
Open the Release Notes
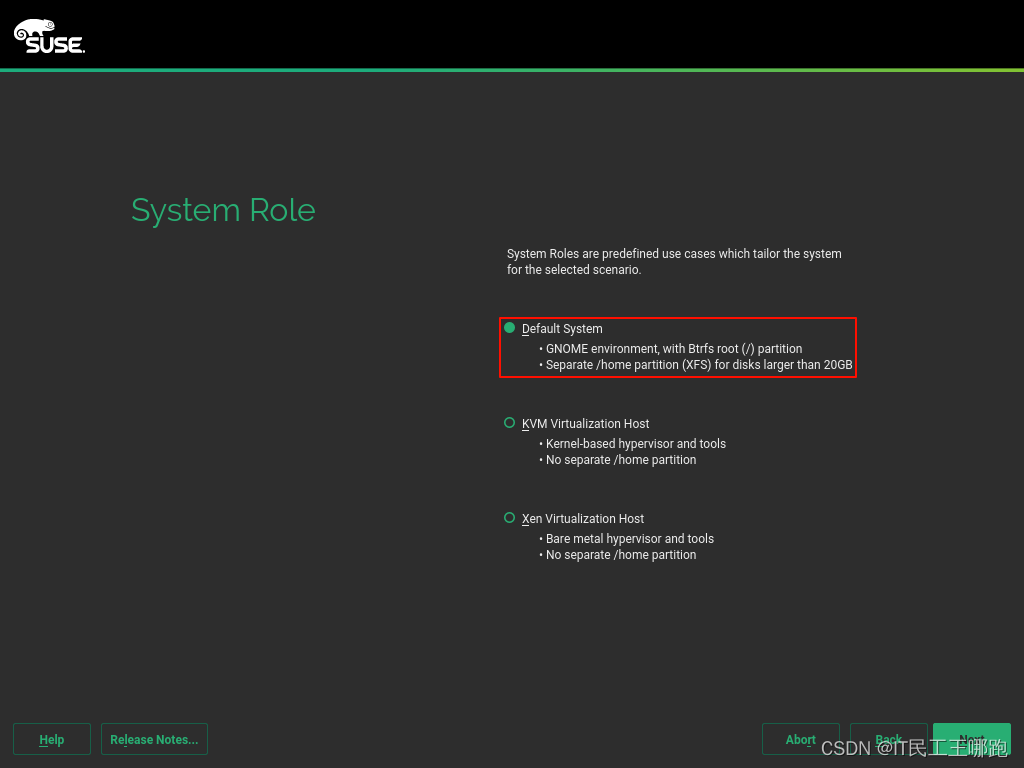click(x=154, y=739)
